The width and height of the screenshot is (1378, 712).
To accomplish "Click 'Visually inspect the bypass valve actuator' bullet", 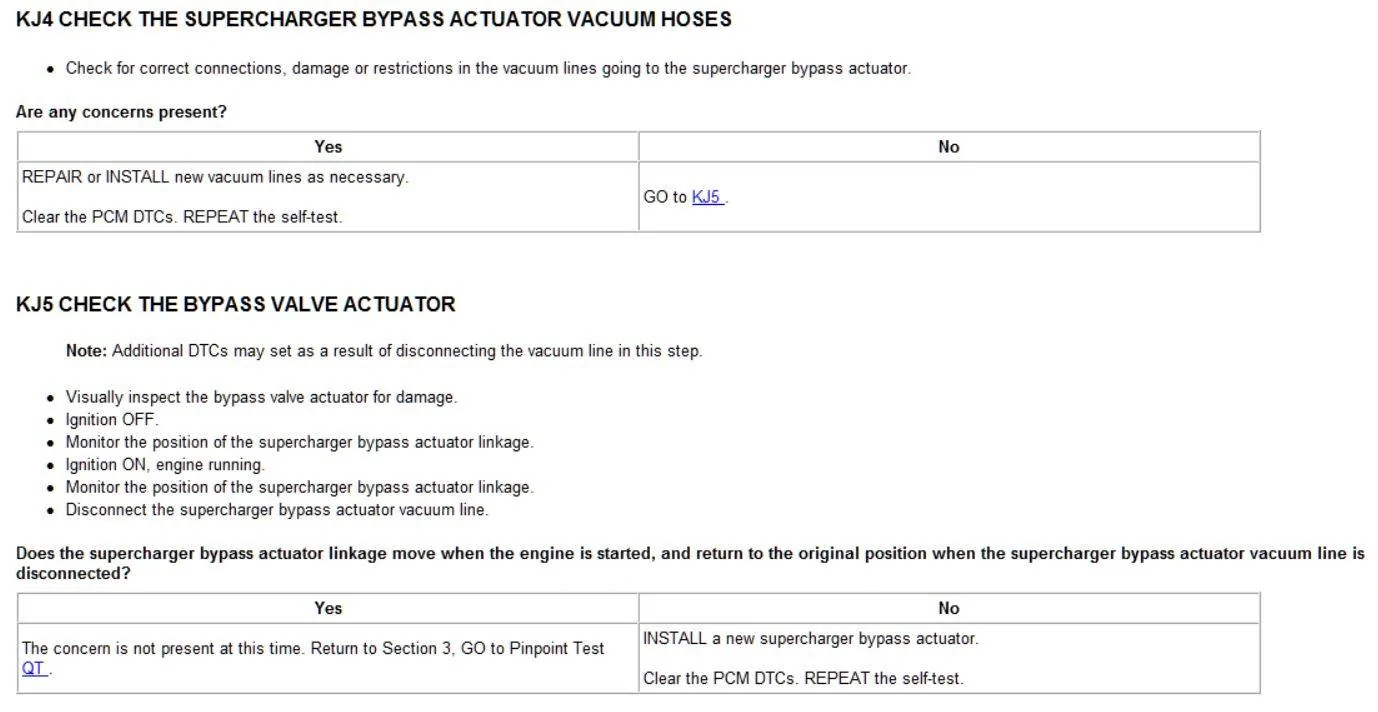I will pyautogui.click(x=261, y=397).
